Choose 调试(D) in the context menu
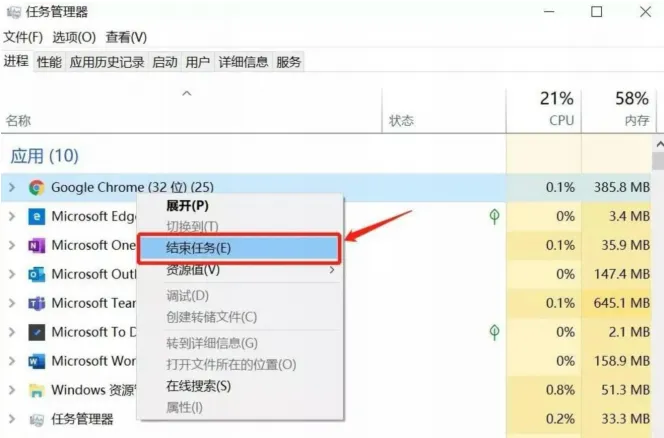Viewport: 664px width, 438px height. [241, 296]
